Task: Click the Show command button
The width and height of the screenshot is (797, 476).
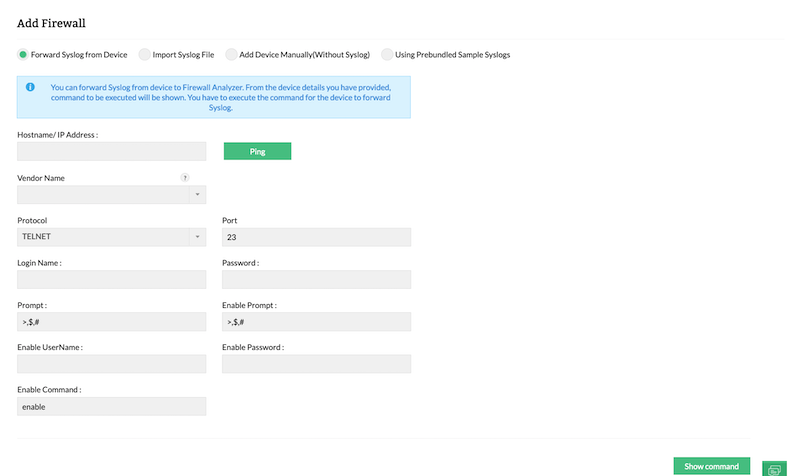Action: coord(712,466)
